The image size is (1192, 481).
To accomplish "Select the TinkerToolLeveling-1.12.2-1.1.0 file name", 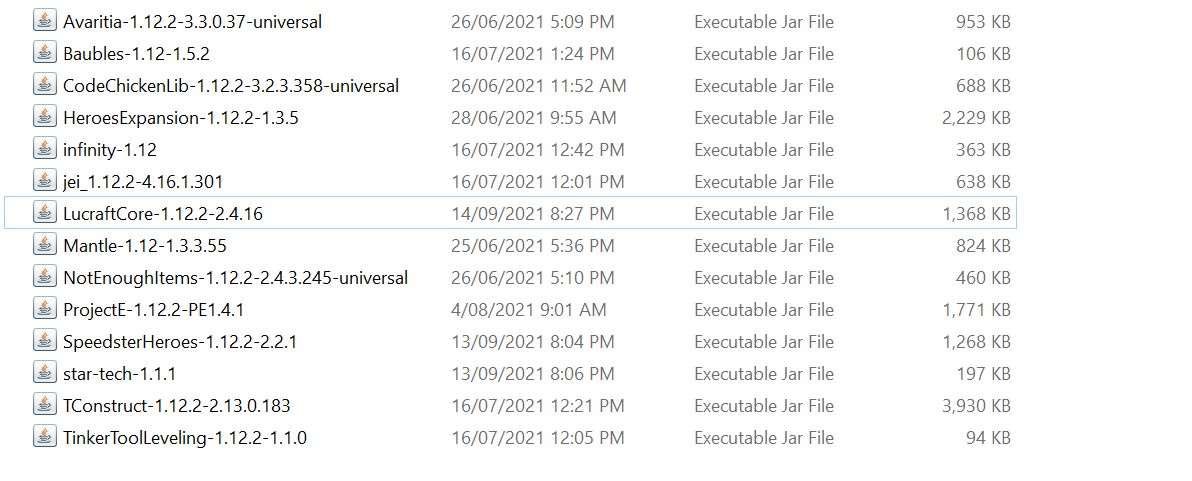I will (x=185, y=438).
